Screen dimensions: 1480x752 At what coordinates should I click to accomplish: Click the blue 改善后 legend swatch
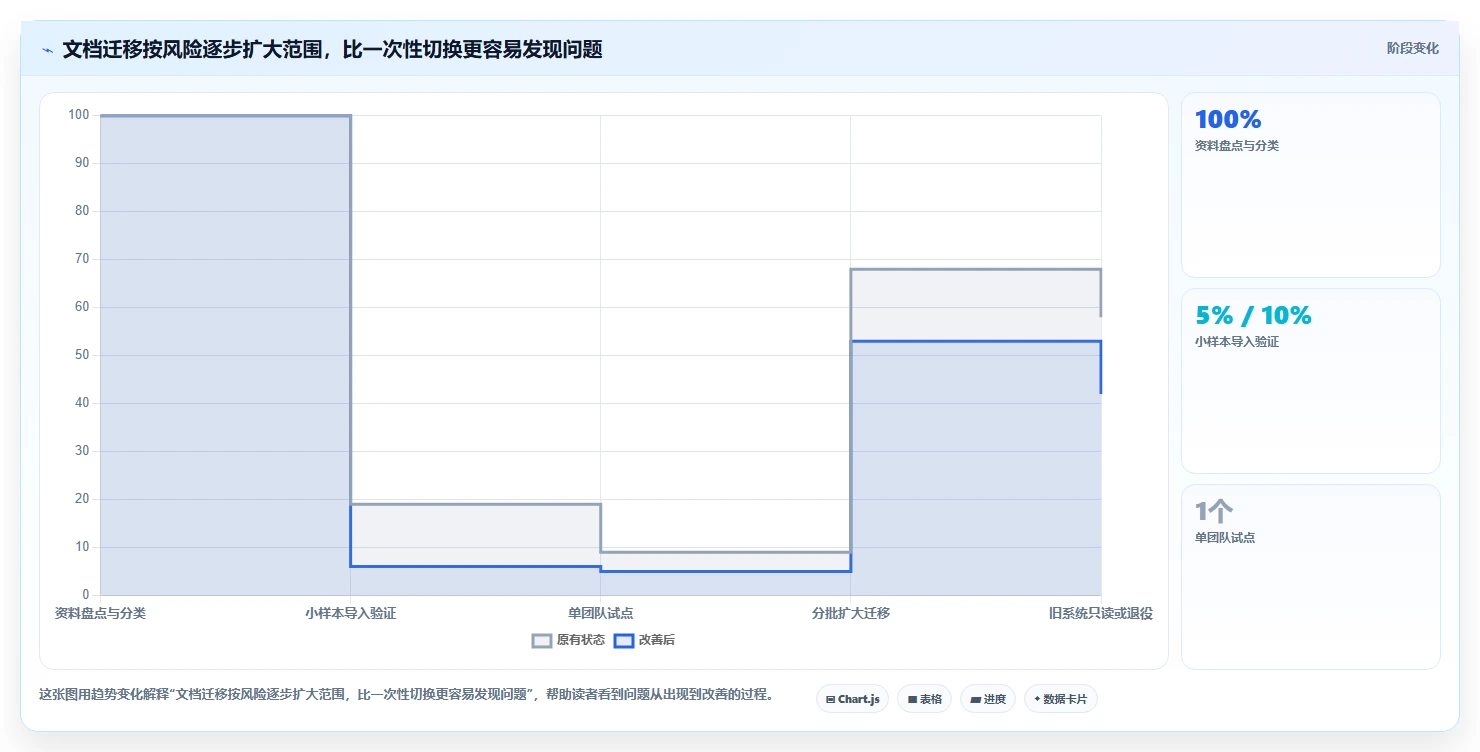point(624,640)
